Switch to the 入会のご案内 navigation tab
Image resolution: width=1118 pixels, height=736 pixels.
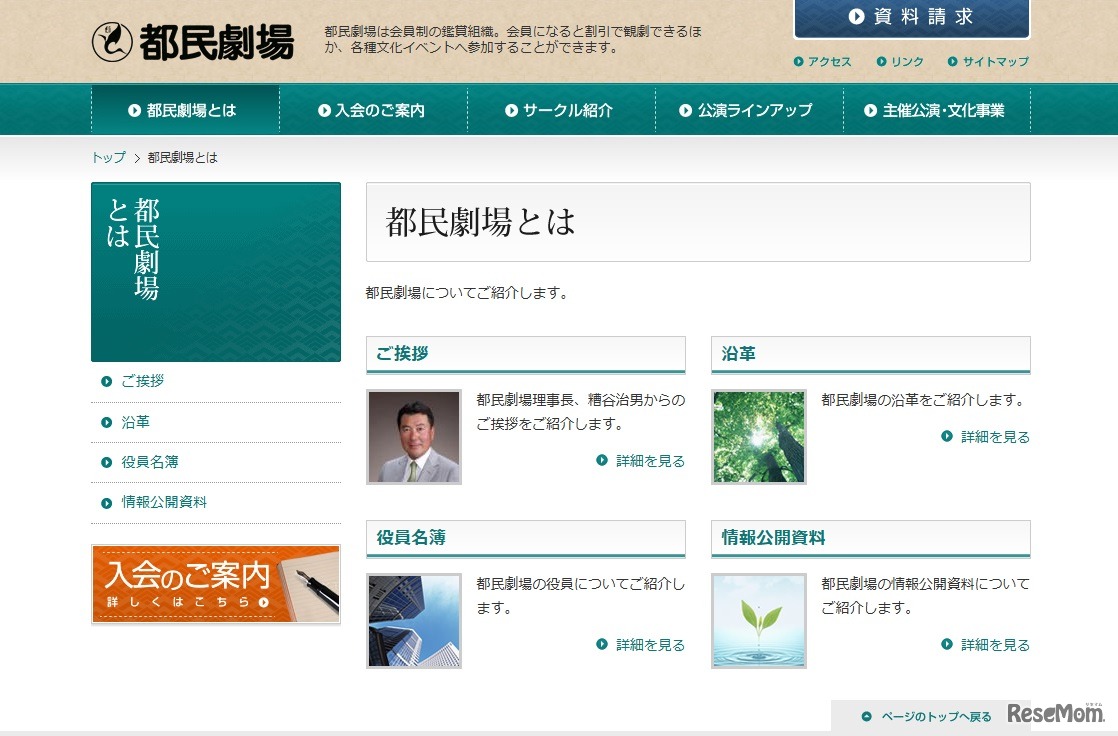374,109
